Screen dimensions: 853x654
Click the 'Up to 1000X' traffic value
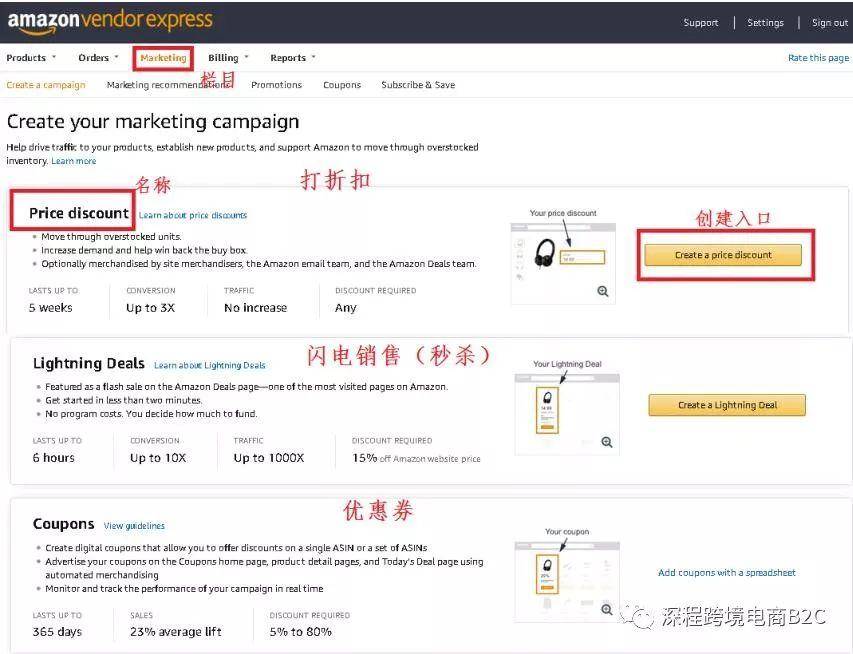269,458
